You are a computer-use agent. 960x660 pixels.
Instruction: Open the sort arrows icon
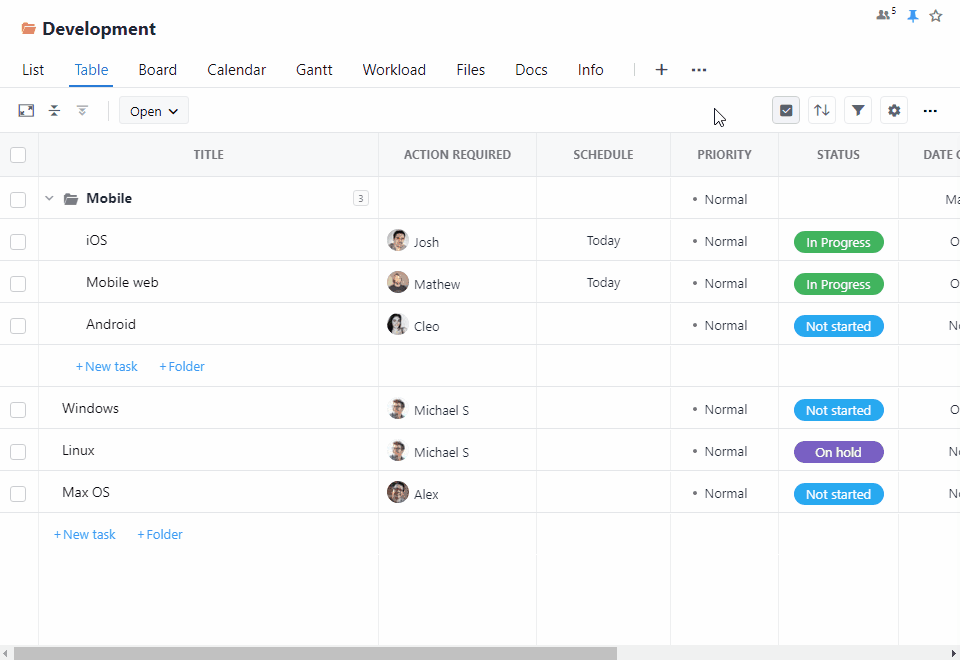click(822, 110)
